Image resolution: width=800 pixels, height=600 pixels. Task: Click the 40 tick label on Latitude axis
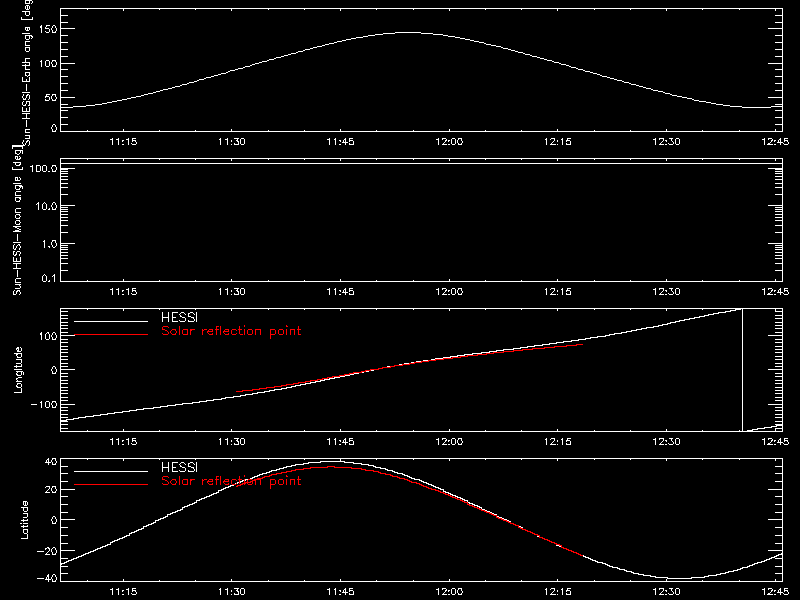click(51, 462)
